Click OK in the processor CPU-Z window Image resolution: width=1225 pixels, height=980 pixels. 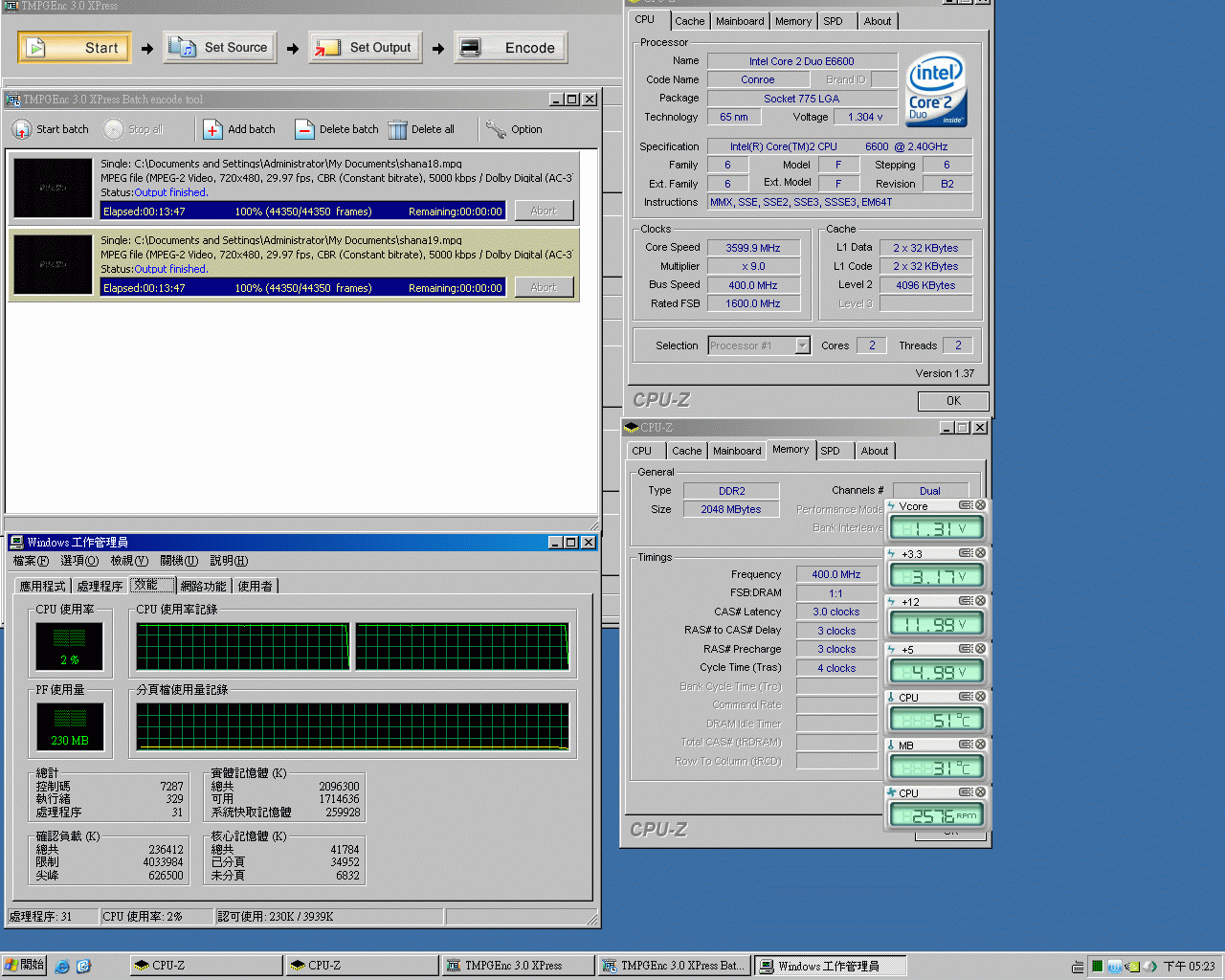pyautogui.click(x=953, y=401)
